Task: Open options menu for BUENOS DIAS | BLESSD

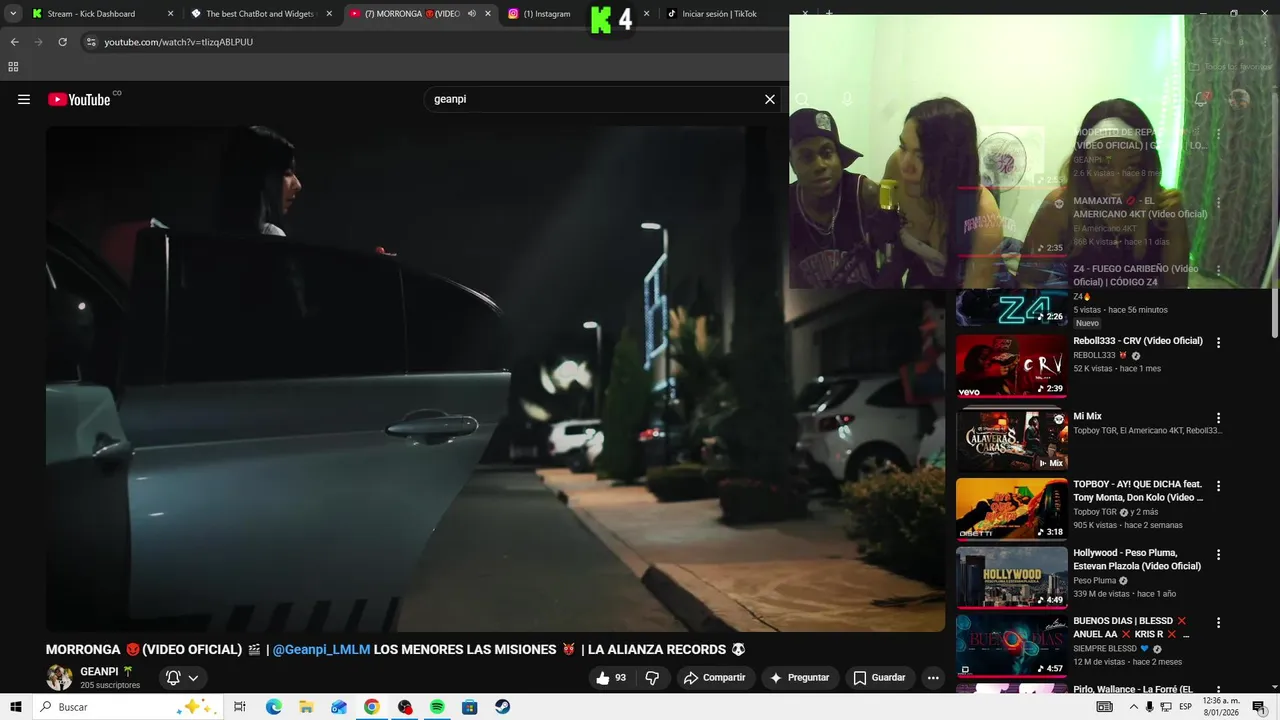Action: click(x=1218, y=622)
